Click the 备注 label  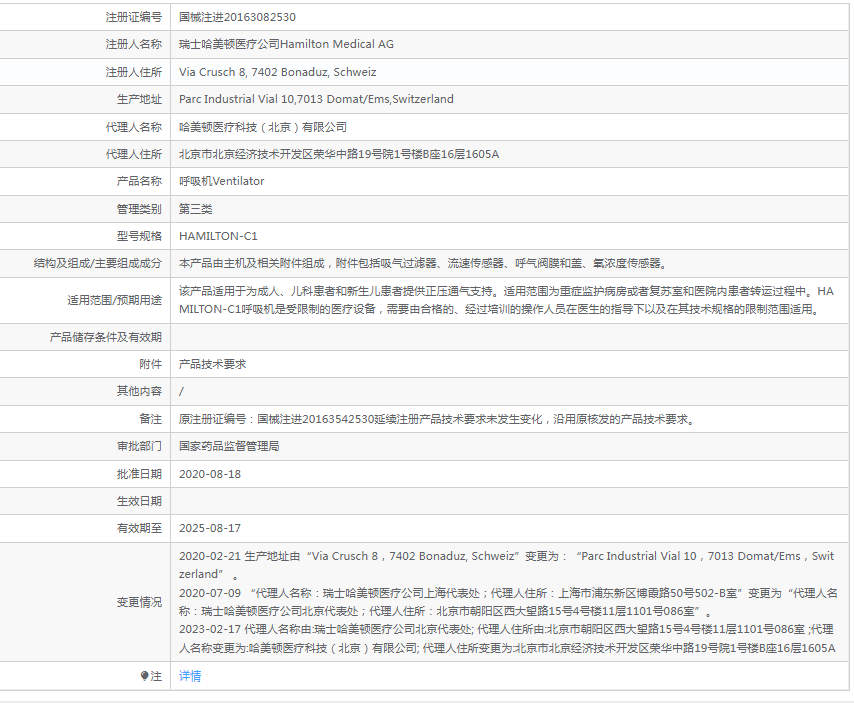(x=151, y=419)
